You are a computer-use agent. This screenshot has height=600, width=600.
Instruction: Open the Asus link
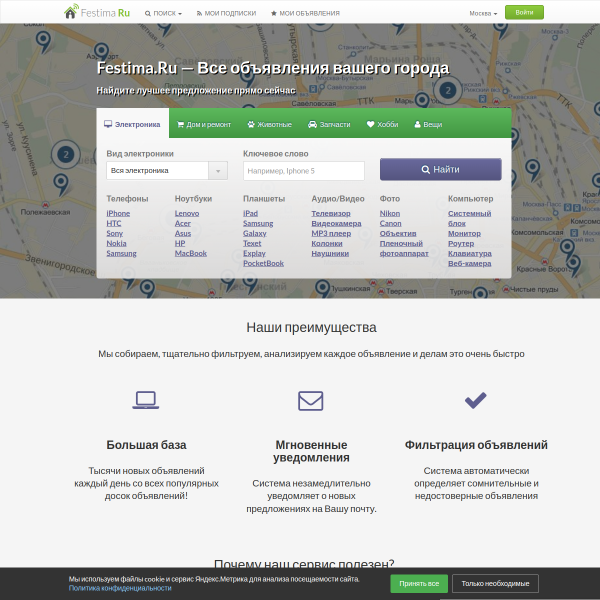click(183, 233)
